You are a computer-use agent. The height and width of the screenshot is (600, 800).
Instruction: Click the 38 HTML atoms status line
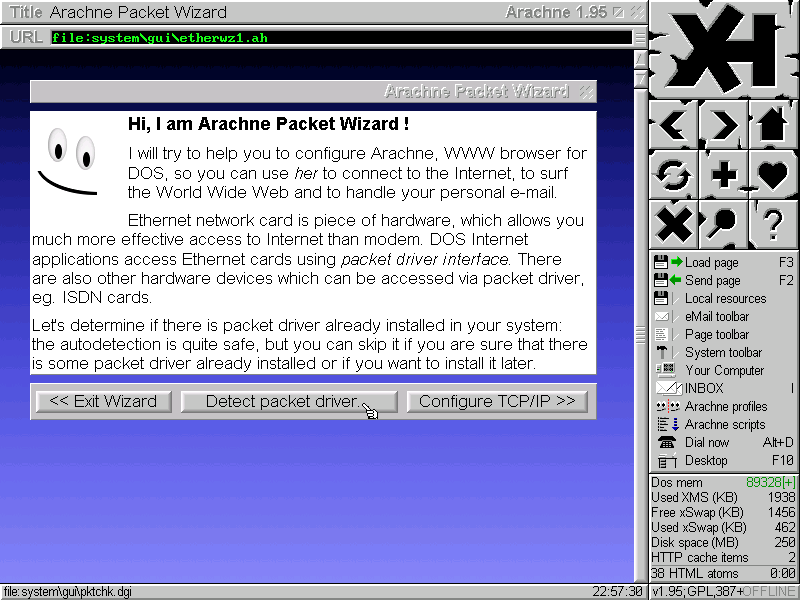click(x=723, y=573)
